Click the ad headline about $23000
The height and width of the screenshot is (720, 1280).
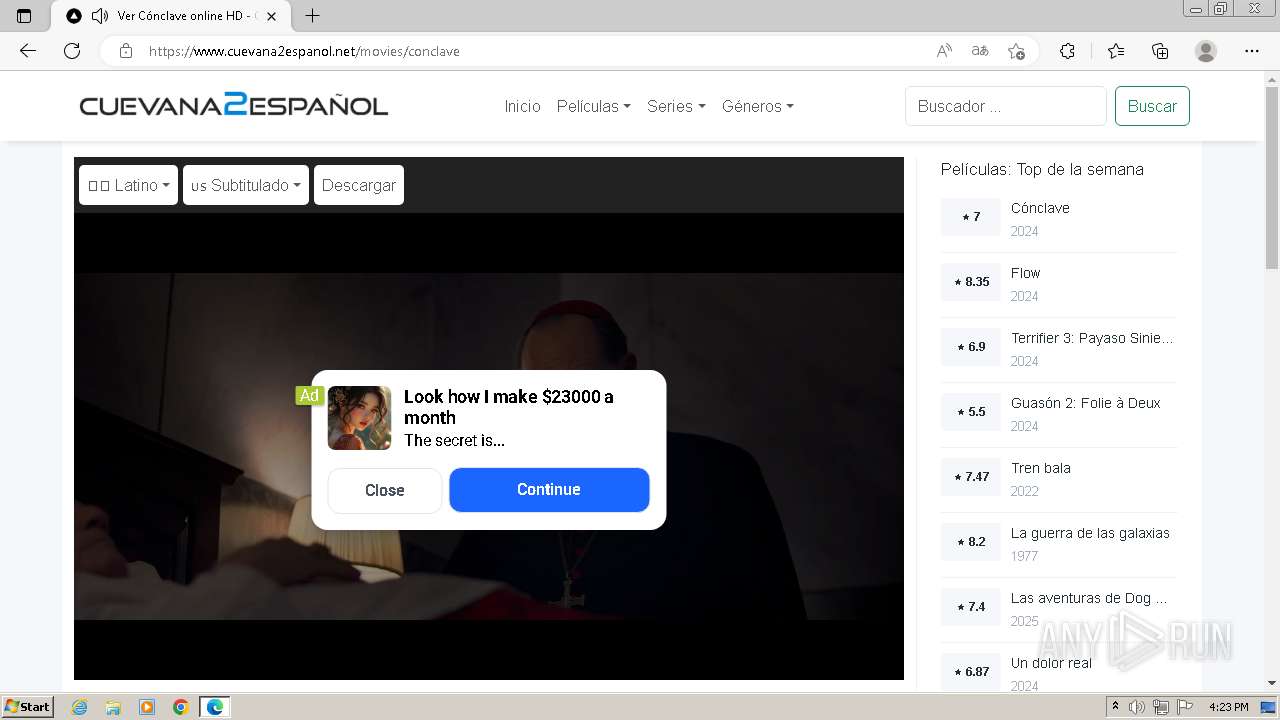pos(509,407)
